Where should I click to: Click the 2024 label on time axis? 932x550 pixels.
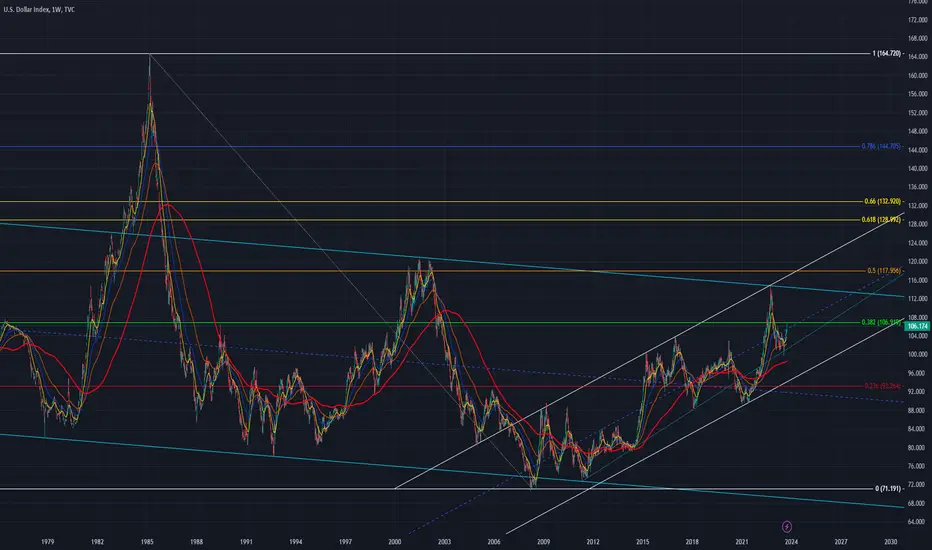point(791,542)
